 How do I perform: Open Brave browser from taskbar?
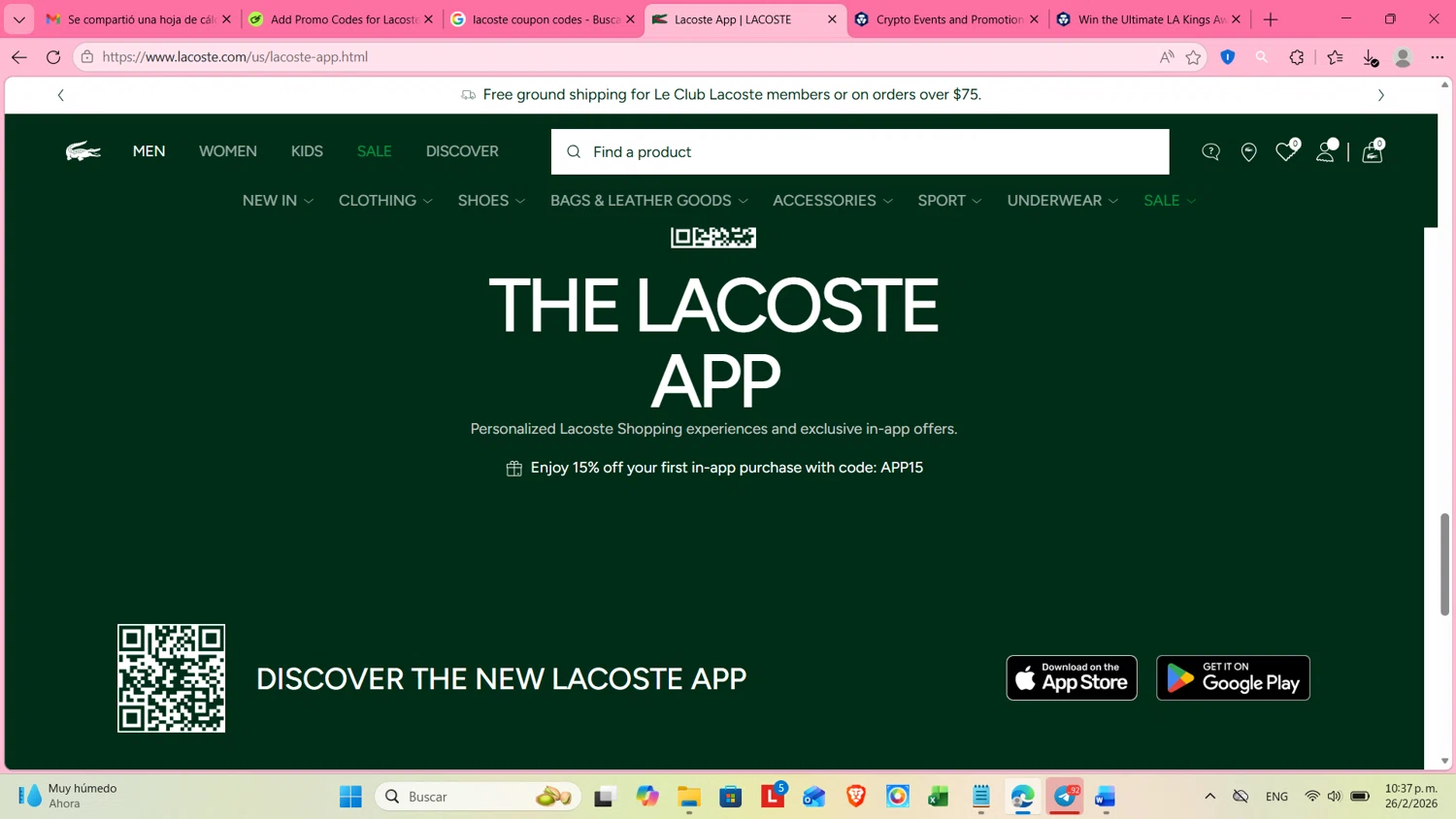pyautogui.click(x=856, y=797)
